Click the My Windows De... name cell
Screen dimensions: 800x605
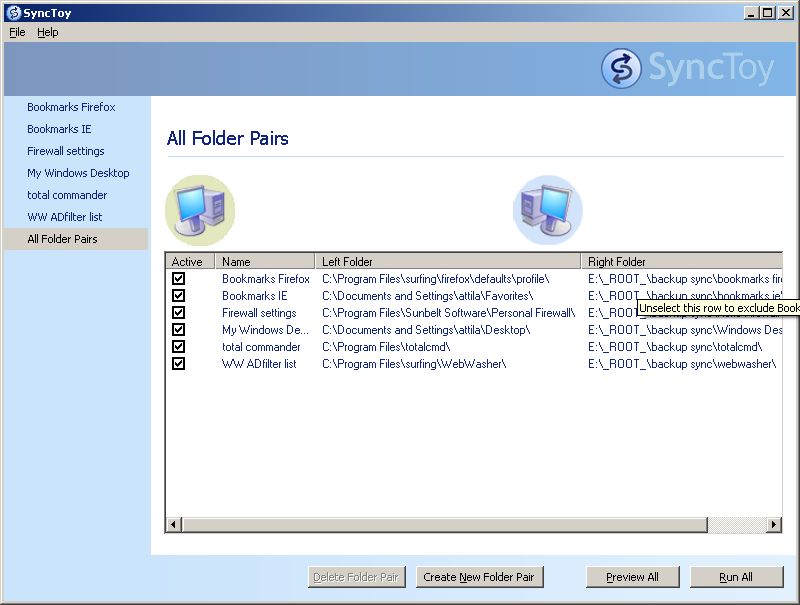(x=265, y=330)
